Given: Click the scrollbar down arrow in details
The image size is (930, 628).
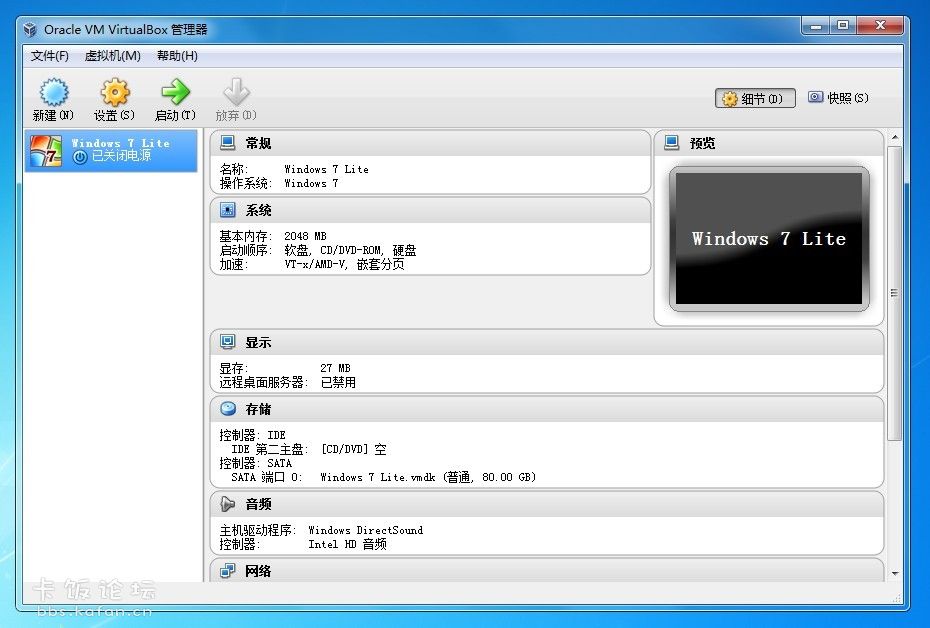Looking at the screenshot, I should [x=894, y=573].
